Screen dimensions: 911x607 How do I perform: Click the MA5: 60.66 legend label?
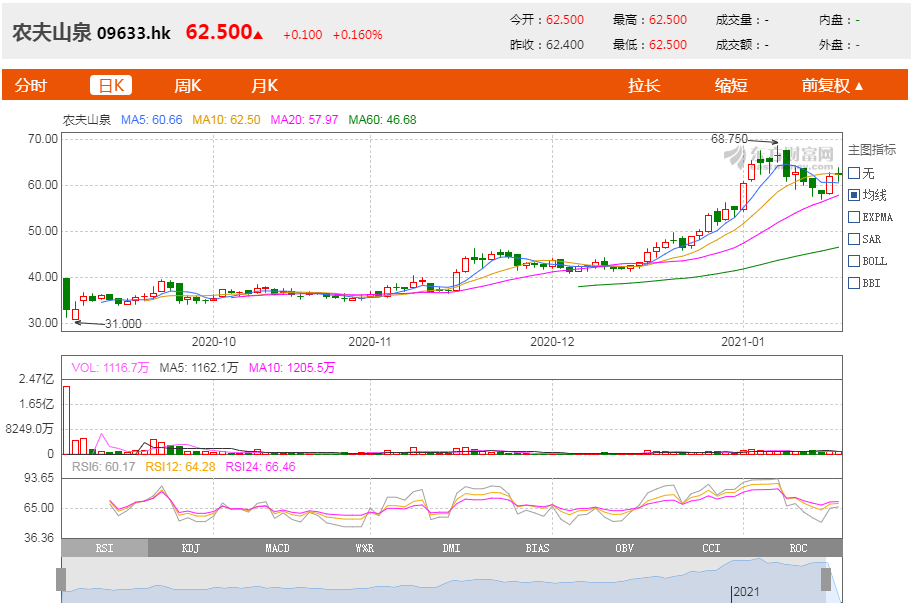152,120
